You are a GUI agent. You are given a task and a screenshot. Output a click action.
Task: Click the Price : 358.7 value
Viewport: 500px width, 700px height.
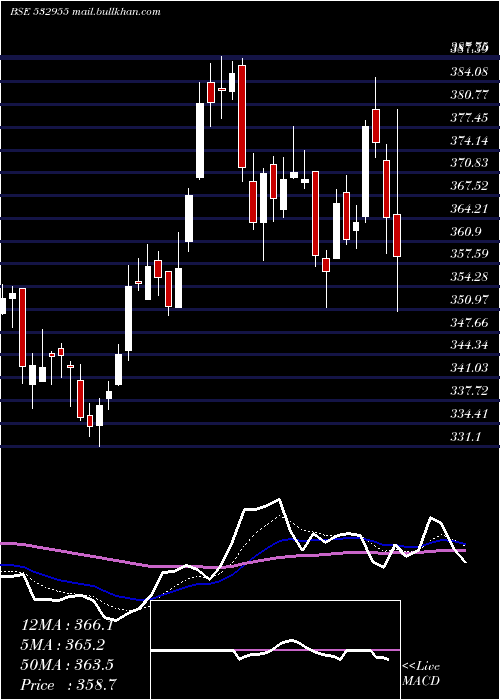(x=67, y=685)
